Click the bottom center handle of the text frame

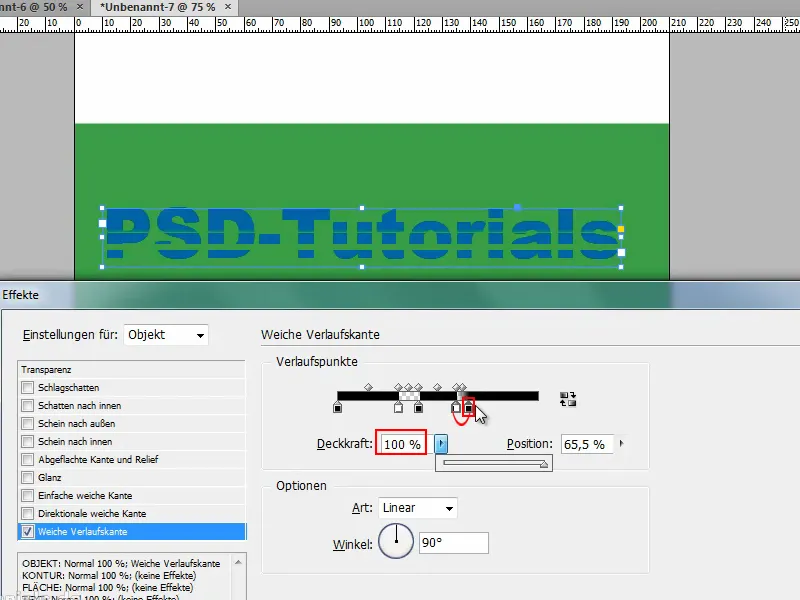click(x=362, y=267)
